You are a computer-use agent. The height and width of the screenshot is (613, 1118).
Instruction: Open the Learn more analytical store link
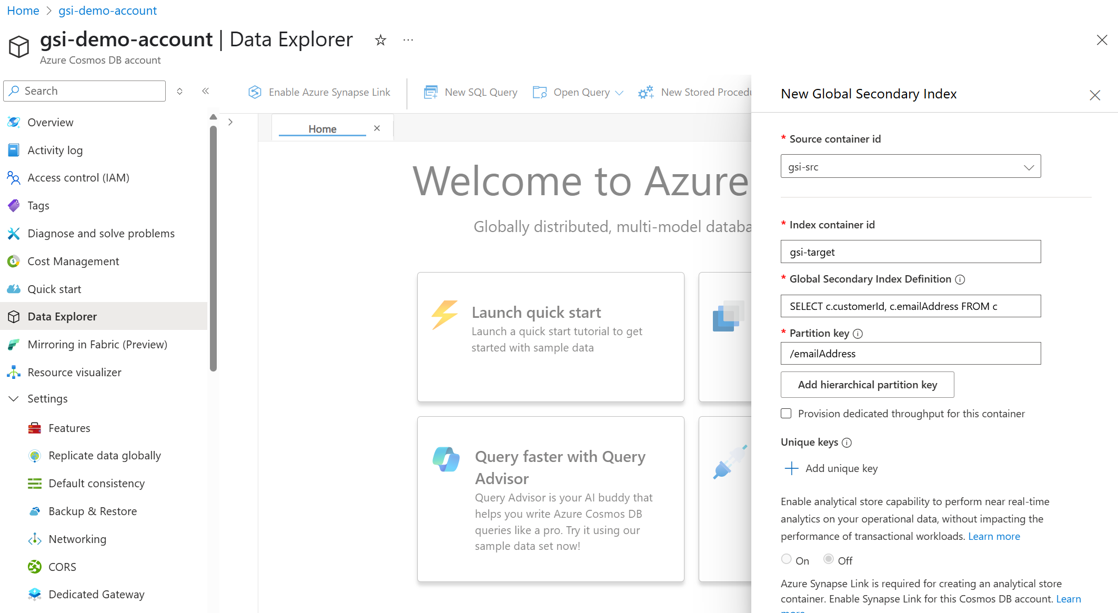click(994, 536)
